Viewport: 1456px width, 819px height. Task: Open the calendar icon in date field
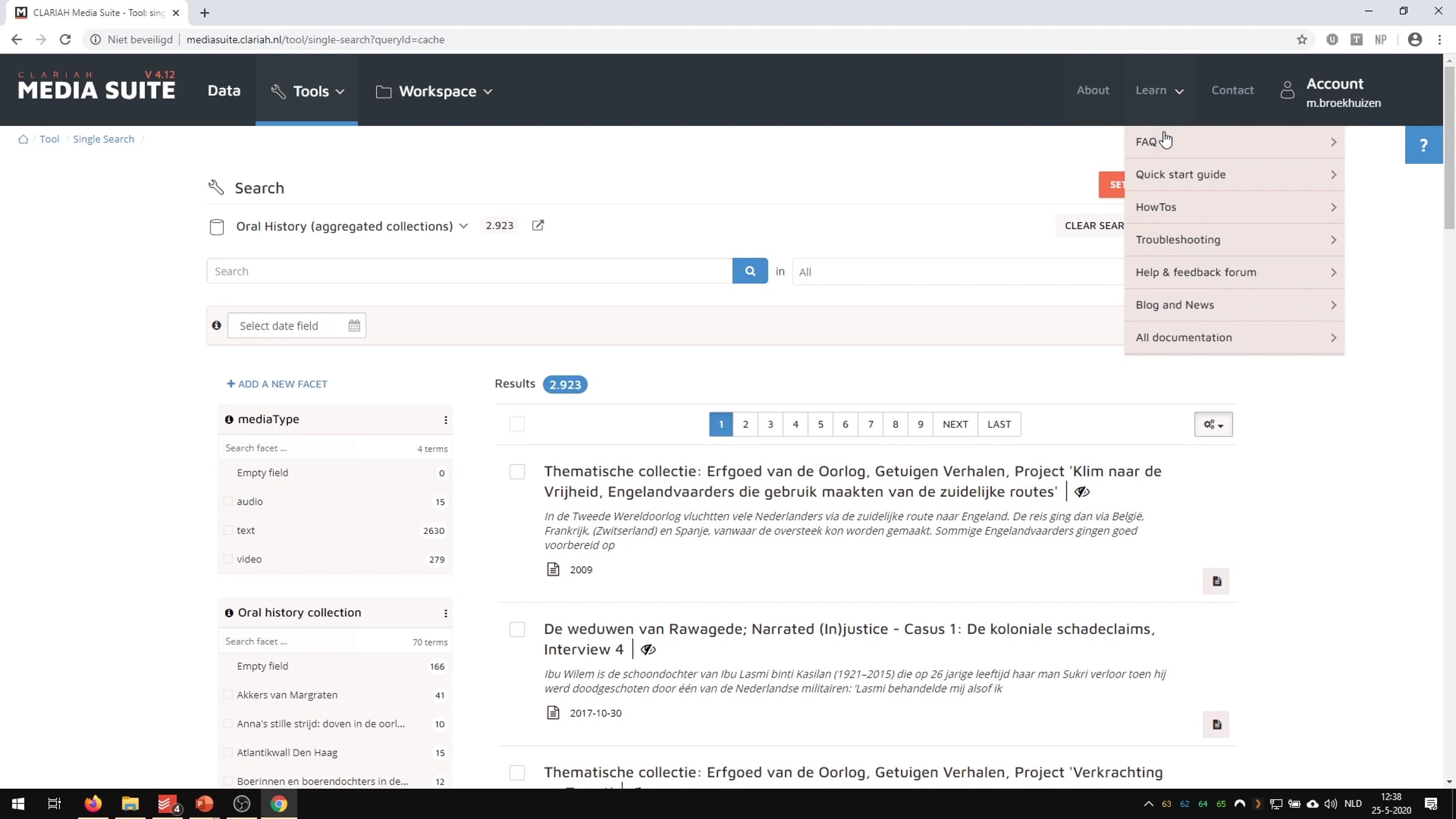(x=354, y=326)
